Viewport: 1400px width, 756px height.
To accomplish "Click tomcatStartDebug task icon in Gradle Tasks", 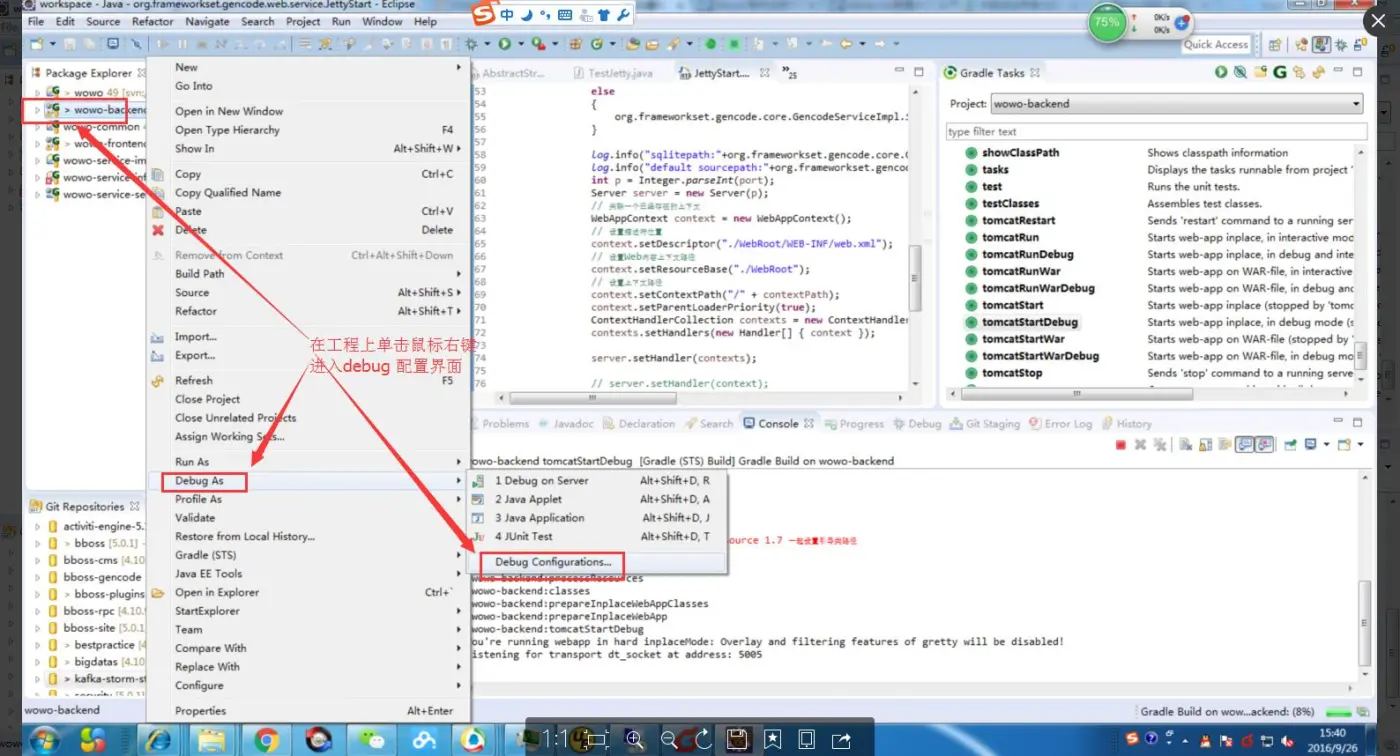I will tap(971, 322).
